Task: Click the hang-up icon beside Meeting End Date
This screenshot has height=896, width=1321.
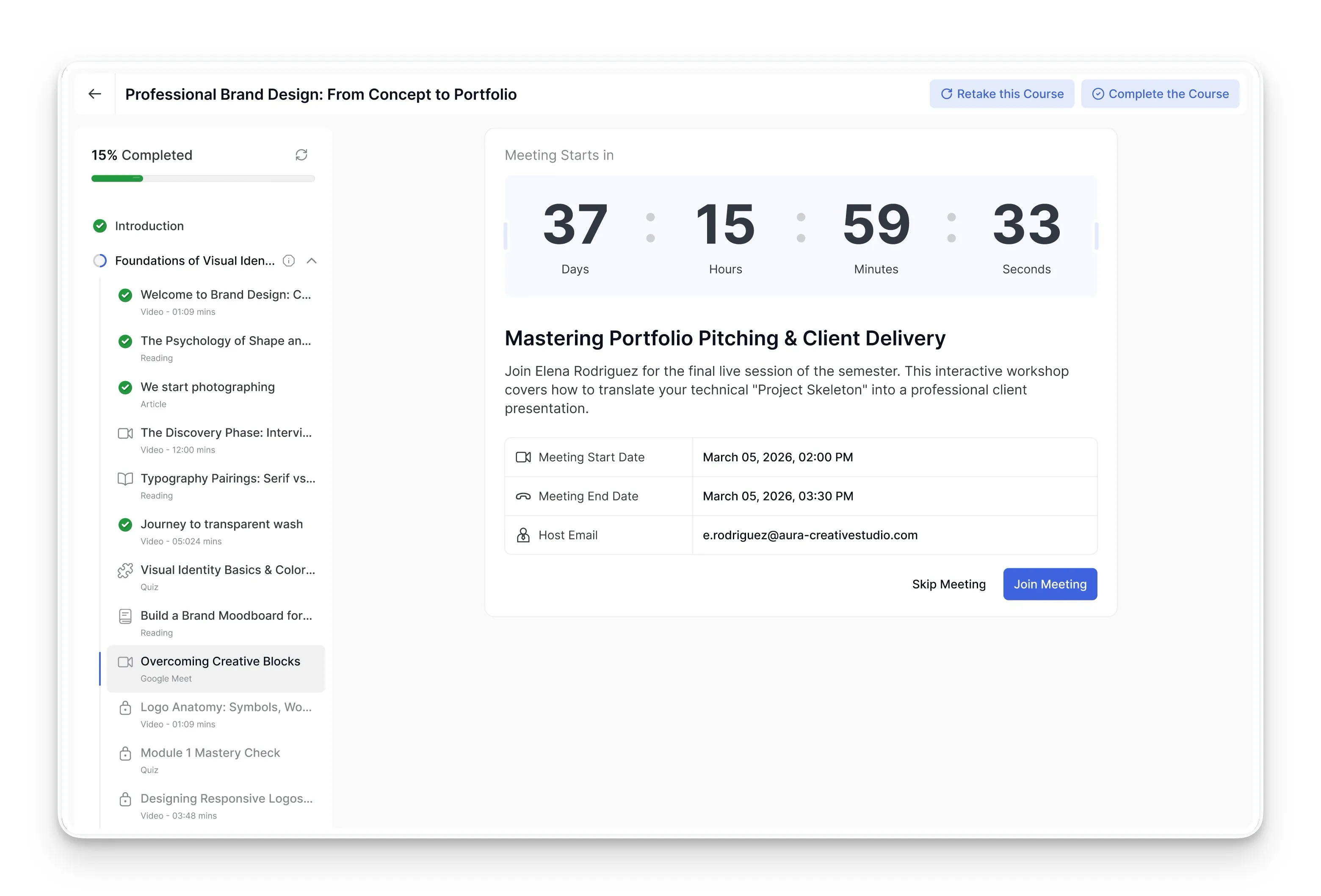Action: (523, 496)
